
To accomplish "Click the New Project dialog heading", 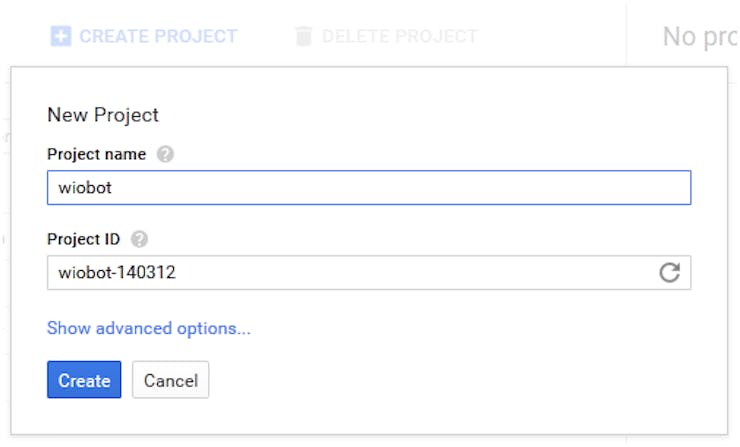I will click(103, 115).
